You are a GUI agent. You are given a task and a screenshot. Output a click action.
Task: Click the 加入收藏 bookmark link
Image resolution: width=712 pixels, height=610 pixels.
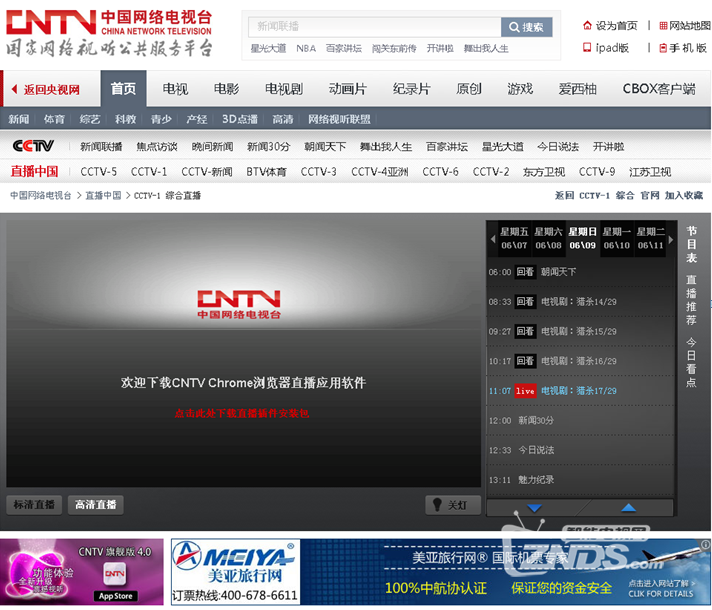(x=684, y=196)
